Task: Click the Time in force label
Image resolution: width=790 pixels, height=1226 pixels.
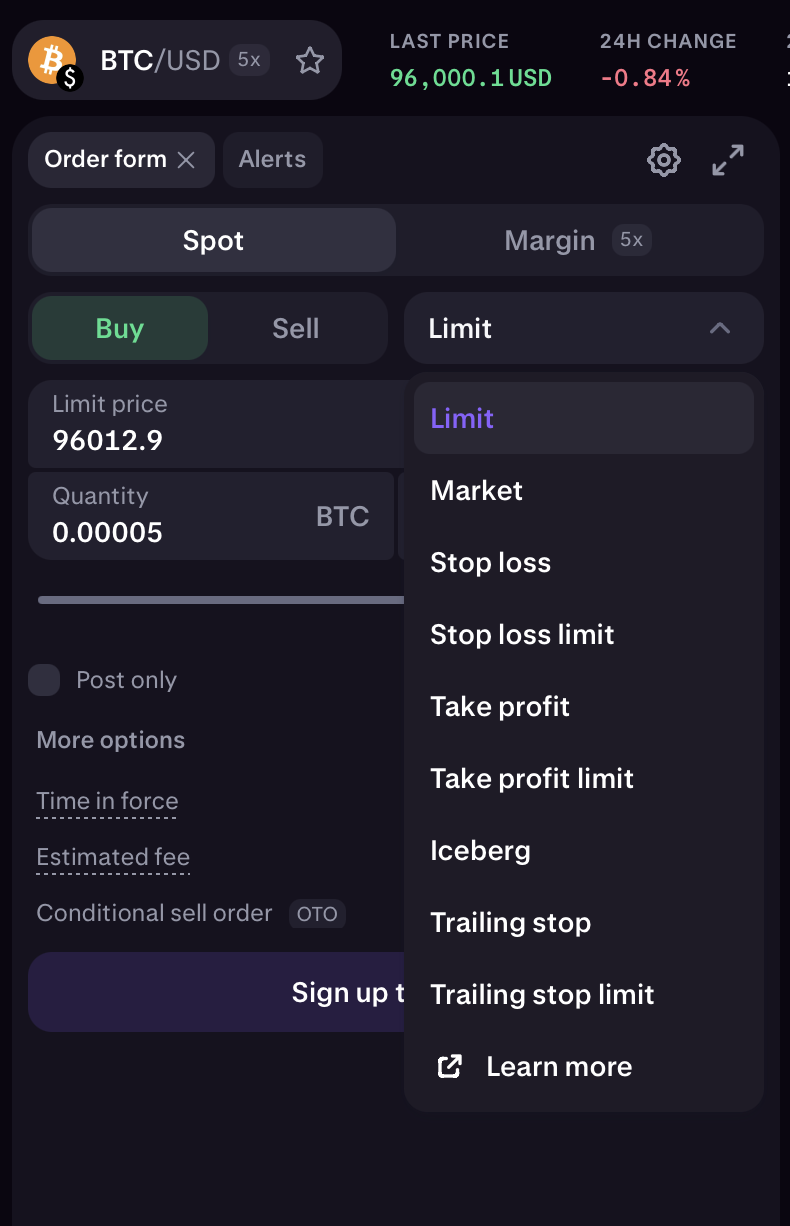Action: (107, 802)
